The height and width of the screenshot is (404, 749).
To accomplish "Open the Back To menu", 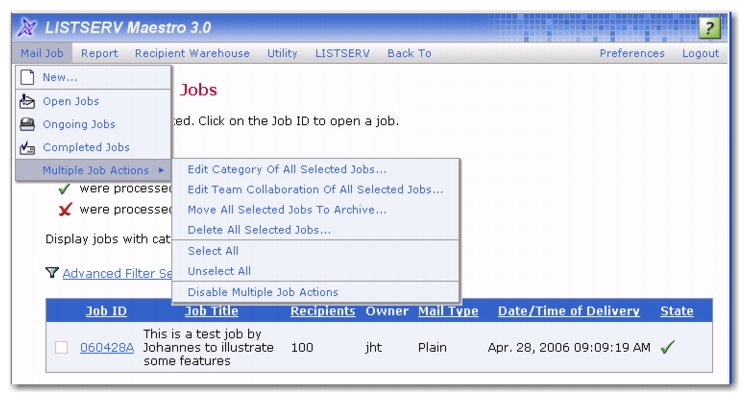I will (x=409, y=53).
